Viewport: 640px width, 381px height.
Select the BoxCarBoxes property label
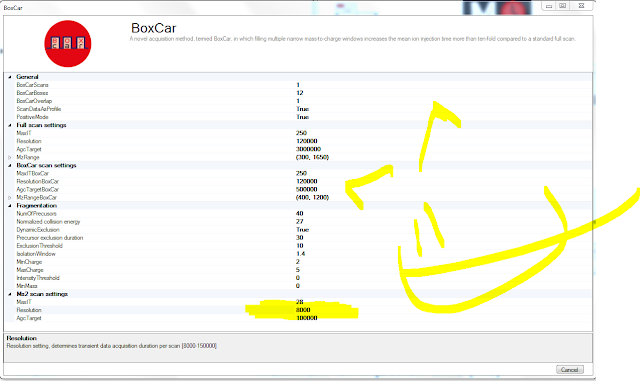32,93
